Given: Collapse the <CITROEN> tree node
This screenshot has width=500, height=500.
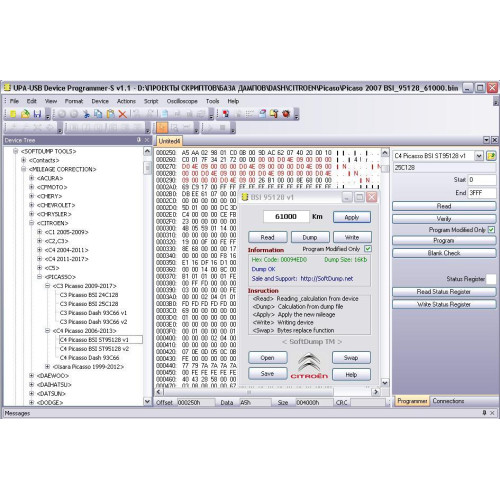Looking at the screenshot, I should tap(32, 223).
